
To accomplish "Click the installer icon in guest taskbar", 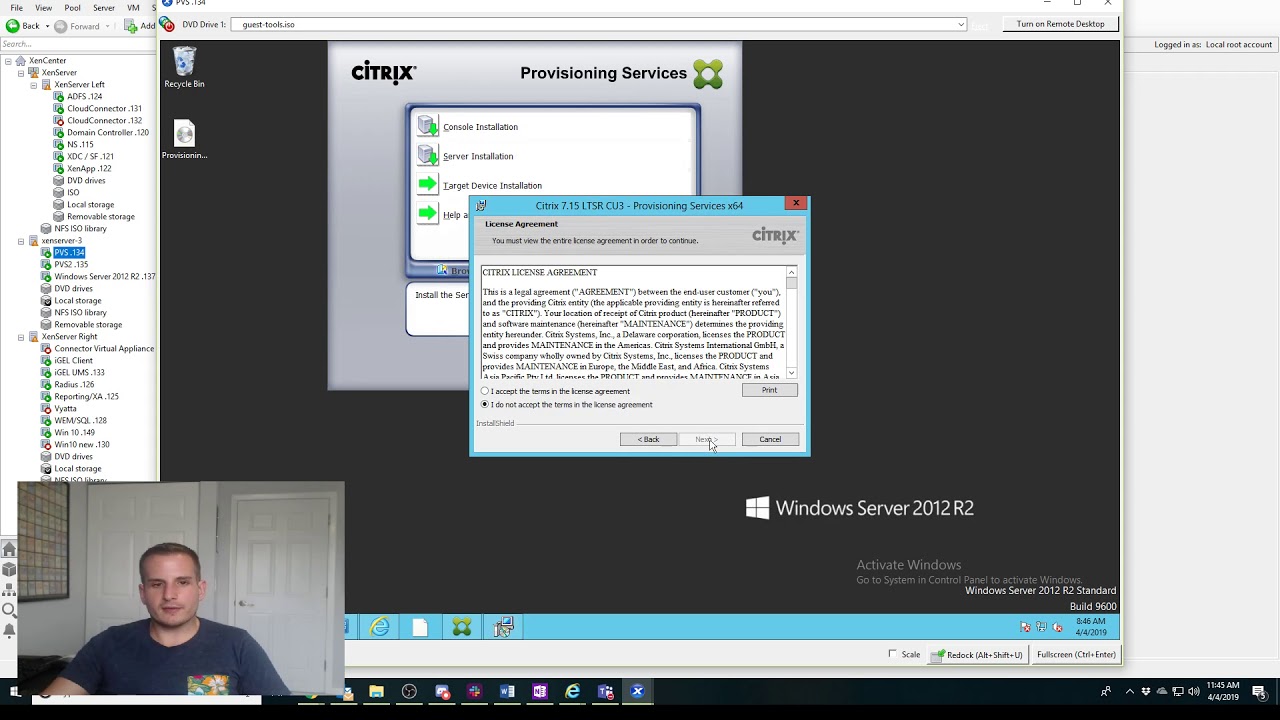I will tap(503, 627).
